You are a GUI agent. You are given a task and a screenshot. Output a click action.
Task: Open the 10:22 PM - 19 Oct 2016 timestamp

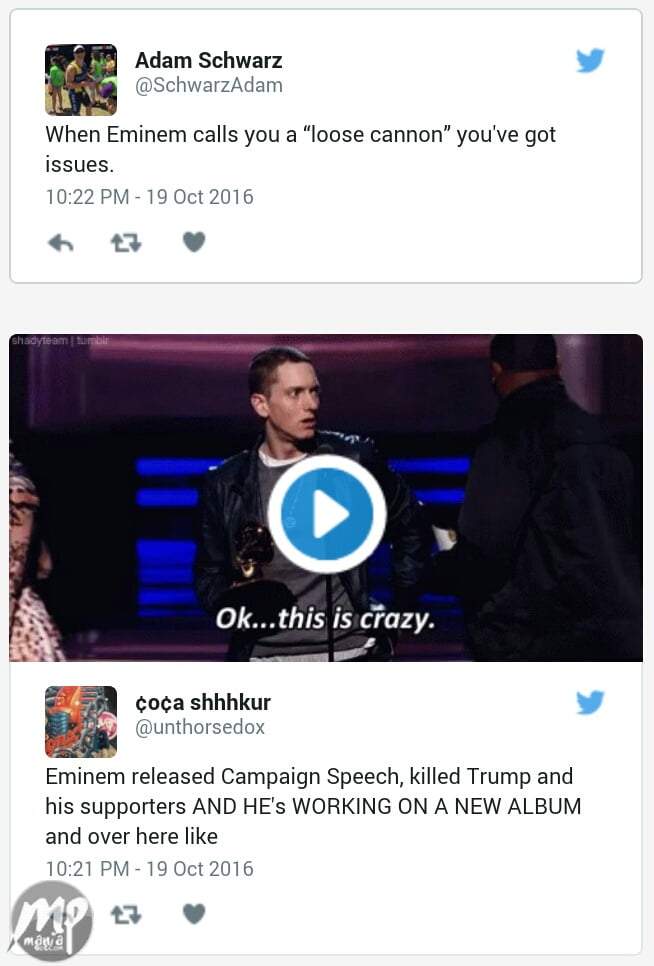pyautogui.click(x=149, y=197)
